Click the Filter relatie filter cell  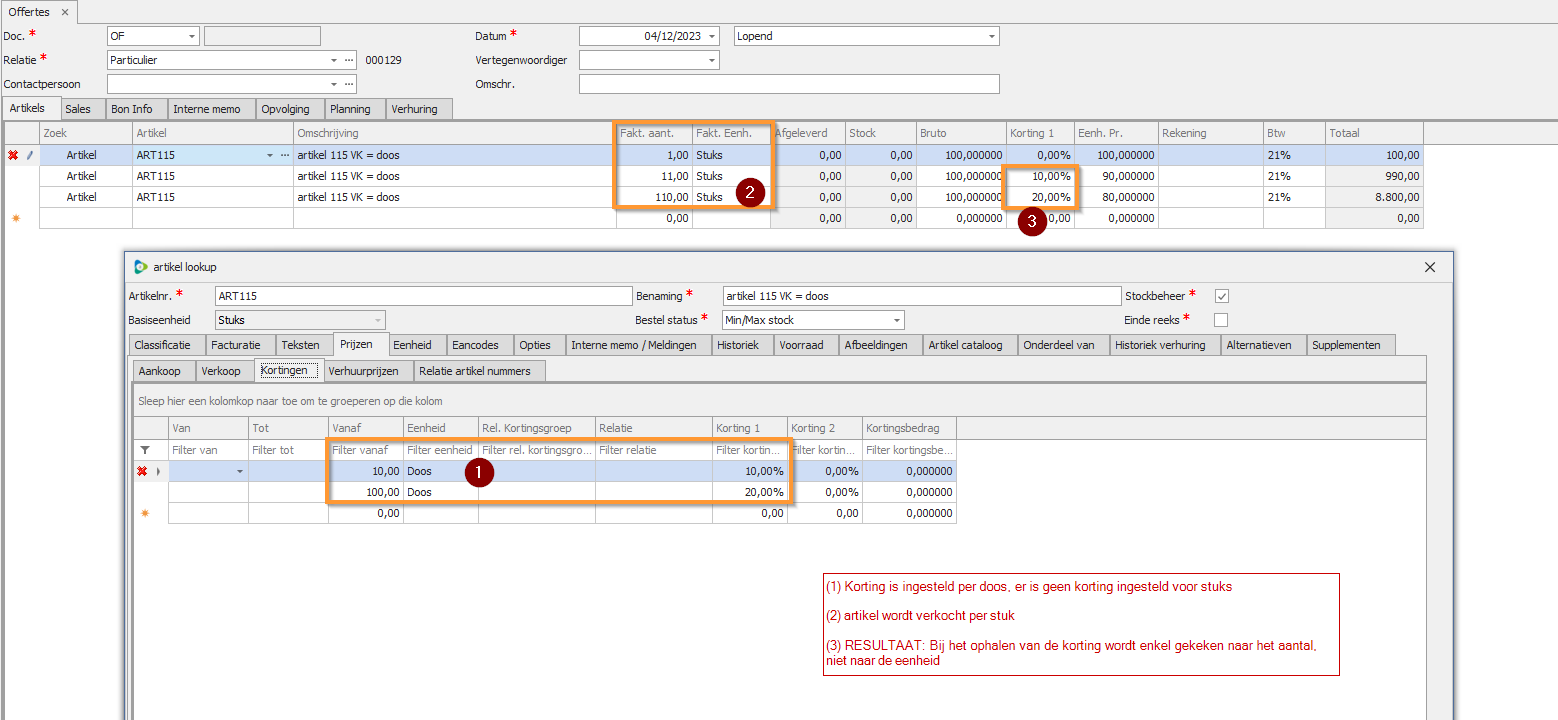(x=654, y=450)
